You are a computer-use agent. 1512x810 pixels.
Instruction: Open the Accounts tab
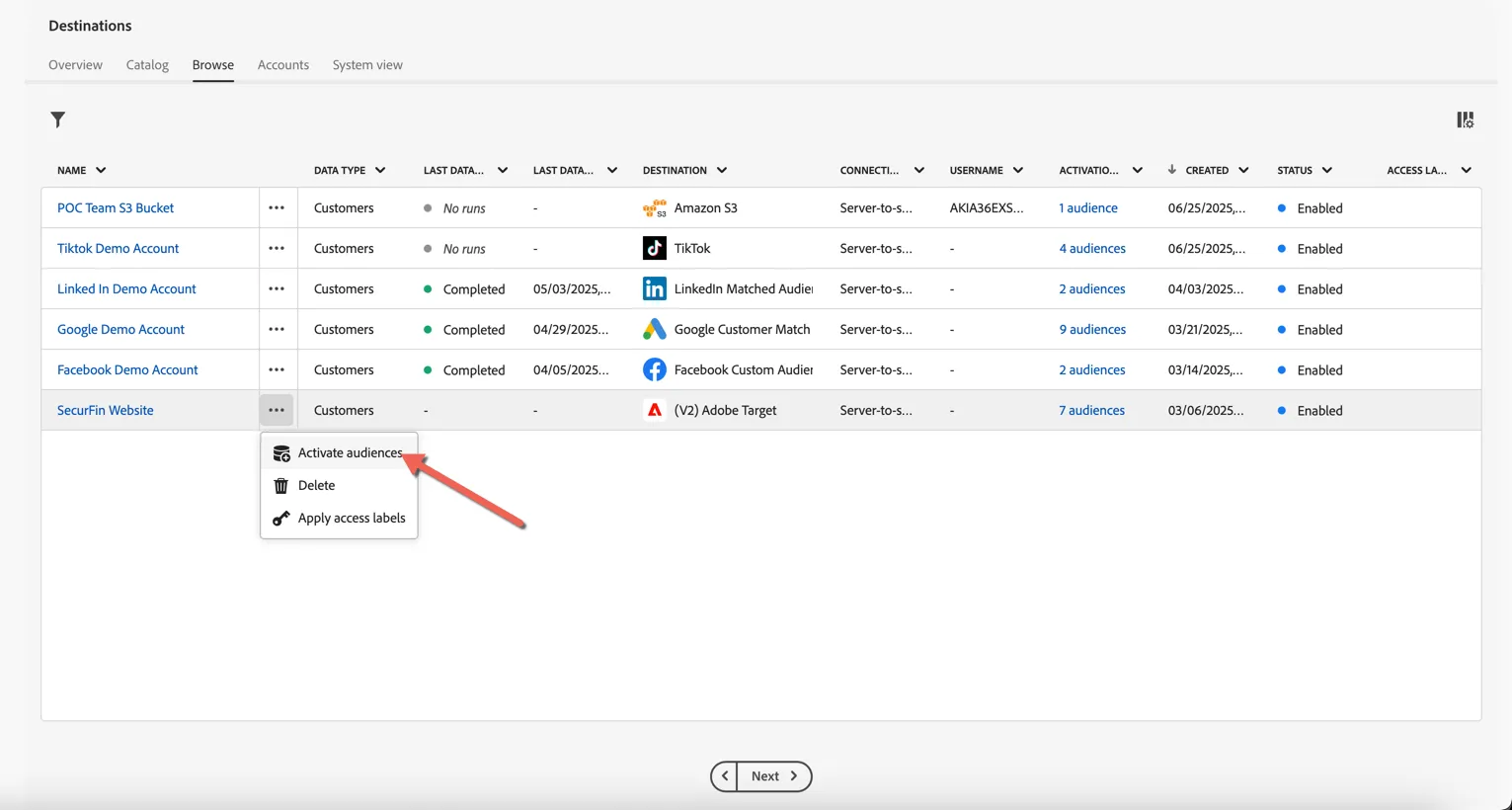[x=283, y=65]
